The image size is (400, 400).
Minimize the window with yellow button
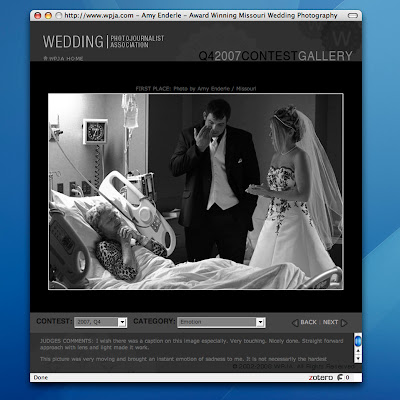[x=48, y=15]
